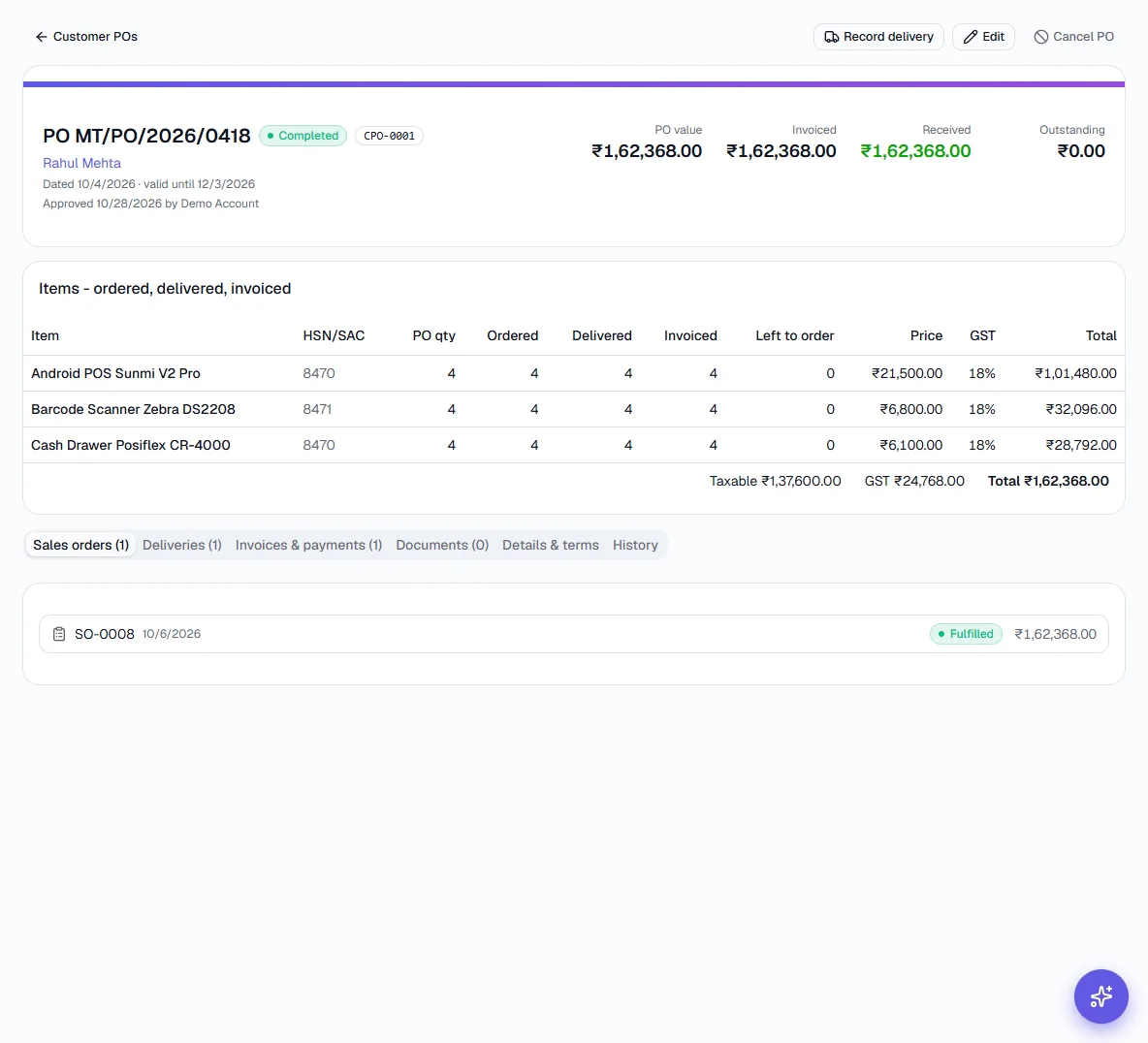Click the Completed status badge
Image resolution: width=1148 pixels, height=1043 pixels.
[303, 136]
